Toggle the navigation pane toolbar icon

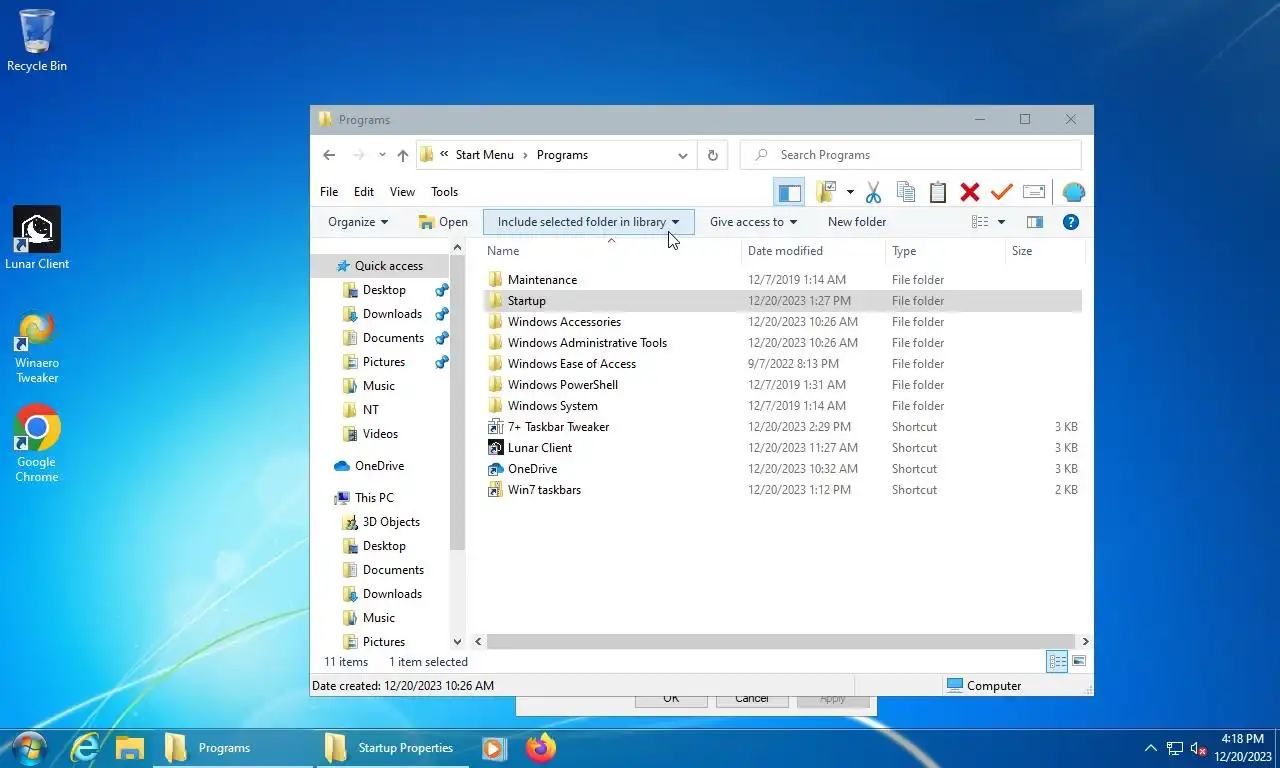789,192
